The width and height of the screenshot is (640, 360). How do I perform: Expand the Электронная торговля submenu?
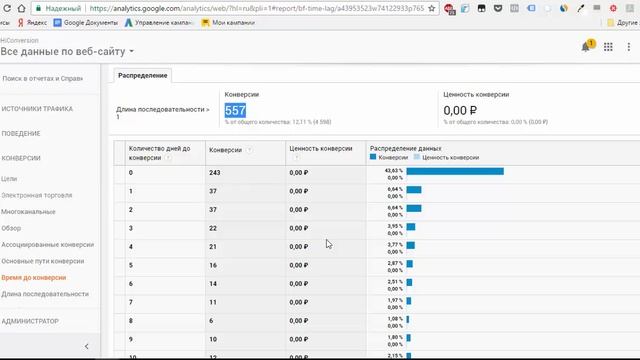pyautogui.click(x=36, y=195)
